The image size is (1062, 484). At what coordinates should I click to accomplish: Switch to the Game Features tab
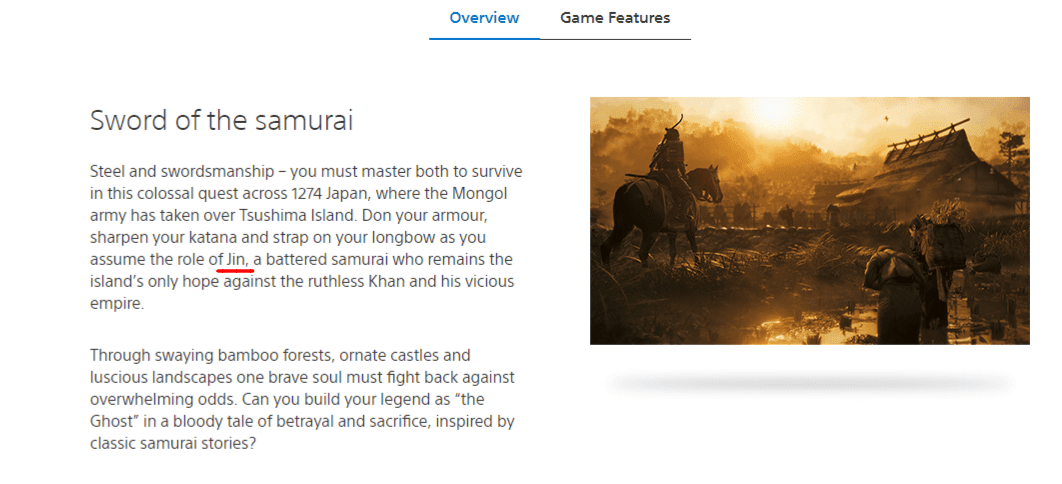click(615, 18)
